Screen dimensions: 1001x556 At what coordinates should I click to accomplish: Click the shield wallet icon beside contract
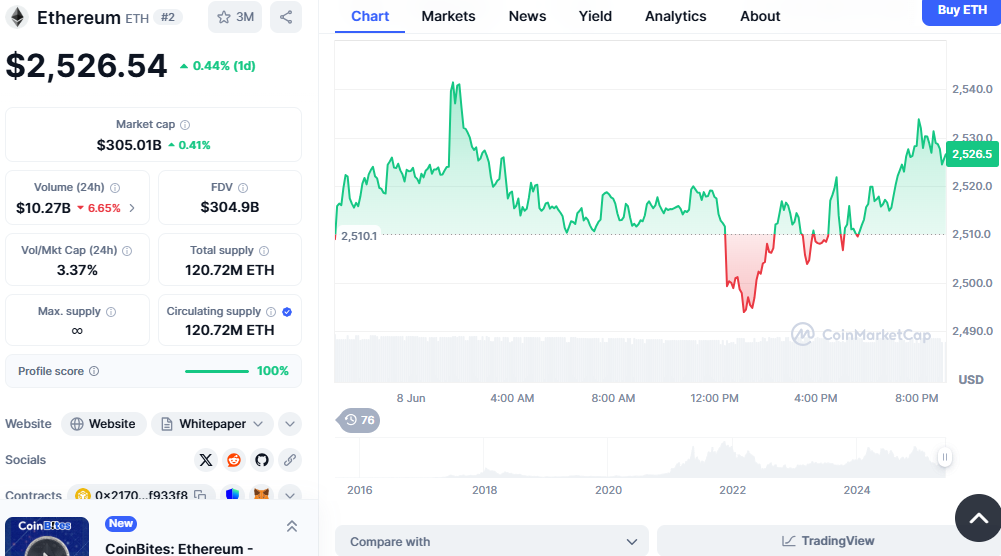click(232, 494)
